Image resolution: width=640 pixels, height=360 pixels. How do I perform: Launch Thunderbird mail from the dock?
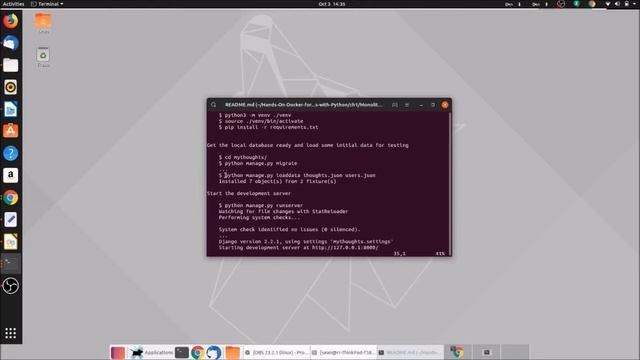click(x=11, y=43)
